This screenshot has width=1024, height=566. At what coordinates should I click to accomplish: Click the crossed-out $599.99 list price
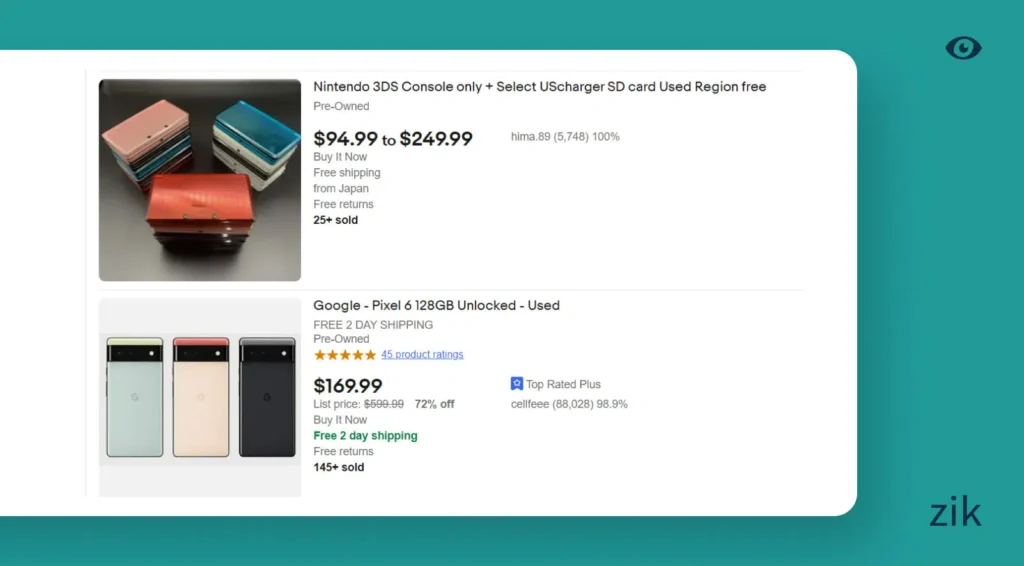(384, 404)
